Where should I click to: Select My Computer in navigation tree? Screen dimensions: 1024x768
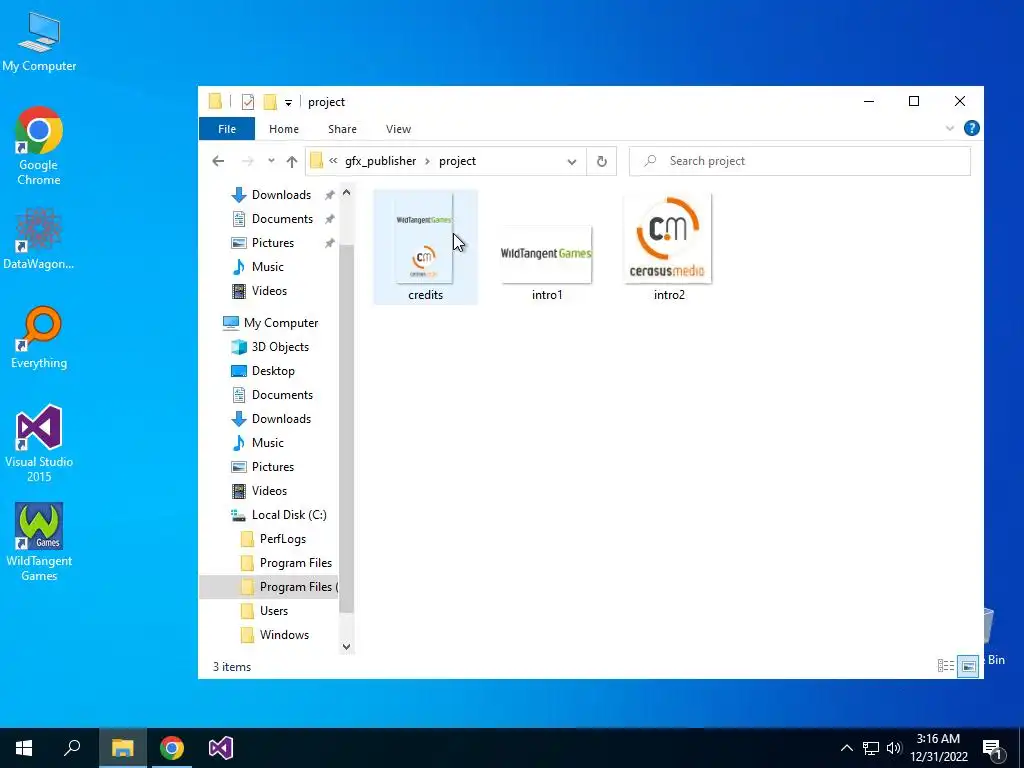pyautogui.click(x=281, y=323)
